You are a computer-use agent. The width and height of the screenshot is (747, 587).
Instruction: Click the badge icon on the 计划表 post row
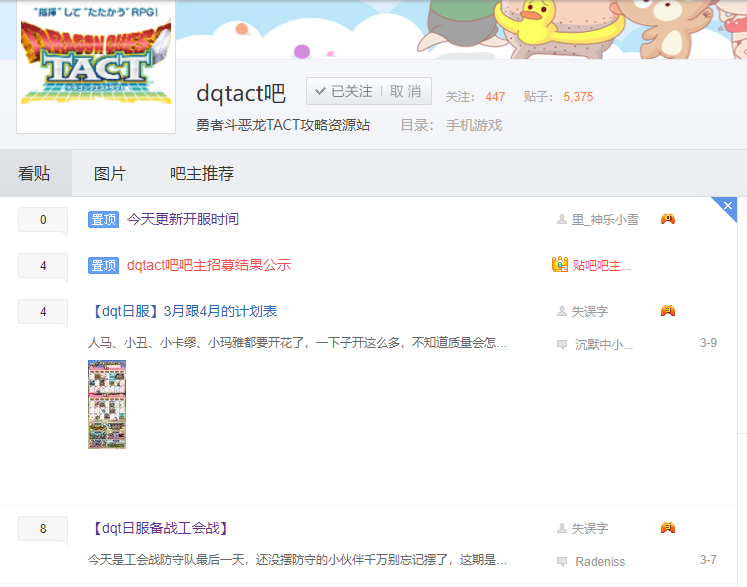point(667,311)
